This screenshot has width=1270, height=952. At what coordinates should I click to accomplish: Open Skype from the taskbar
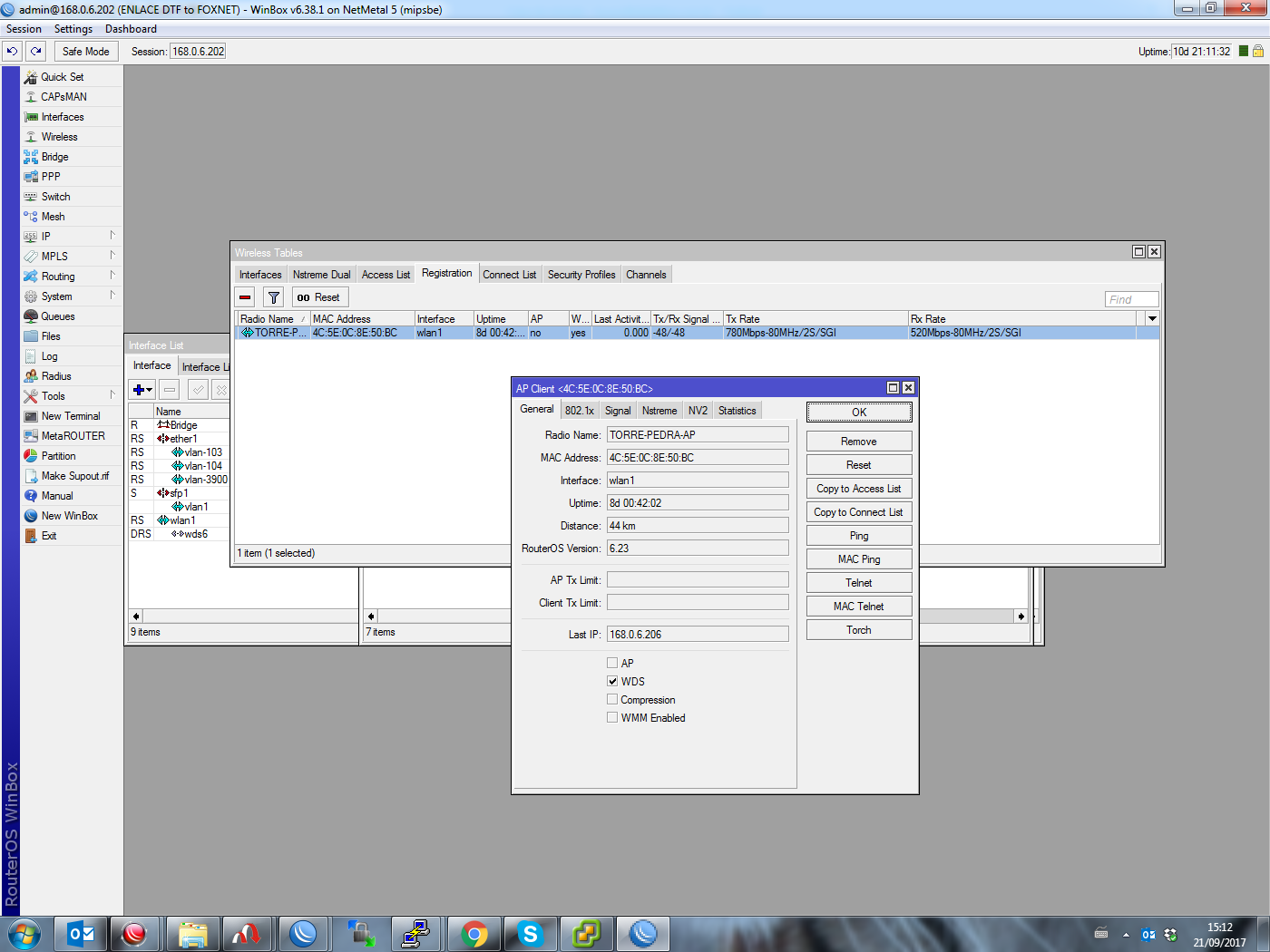(x=531, y=934)
